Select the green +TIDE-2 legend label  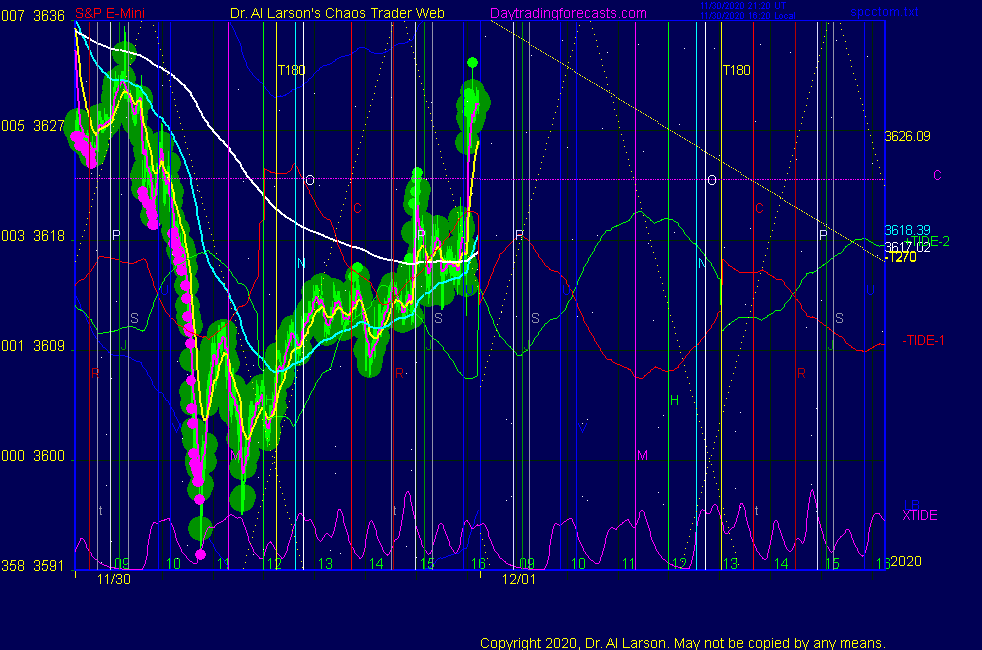[x=928, y=241]
